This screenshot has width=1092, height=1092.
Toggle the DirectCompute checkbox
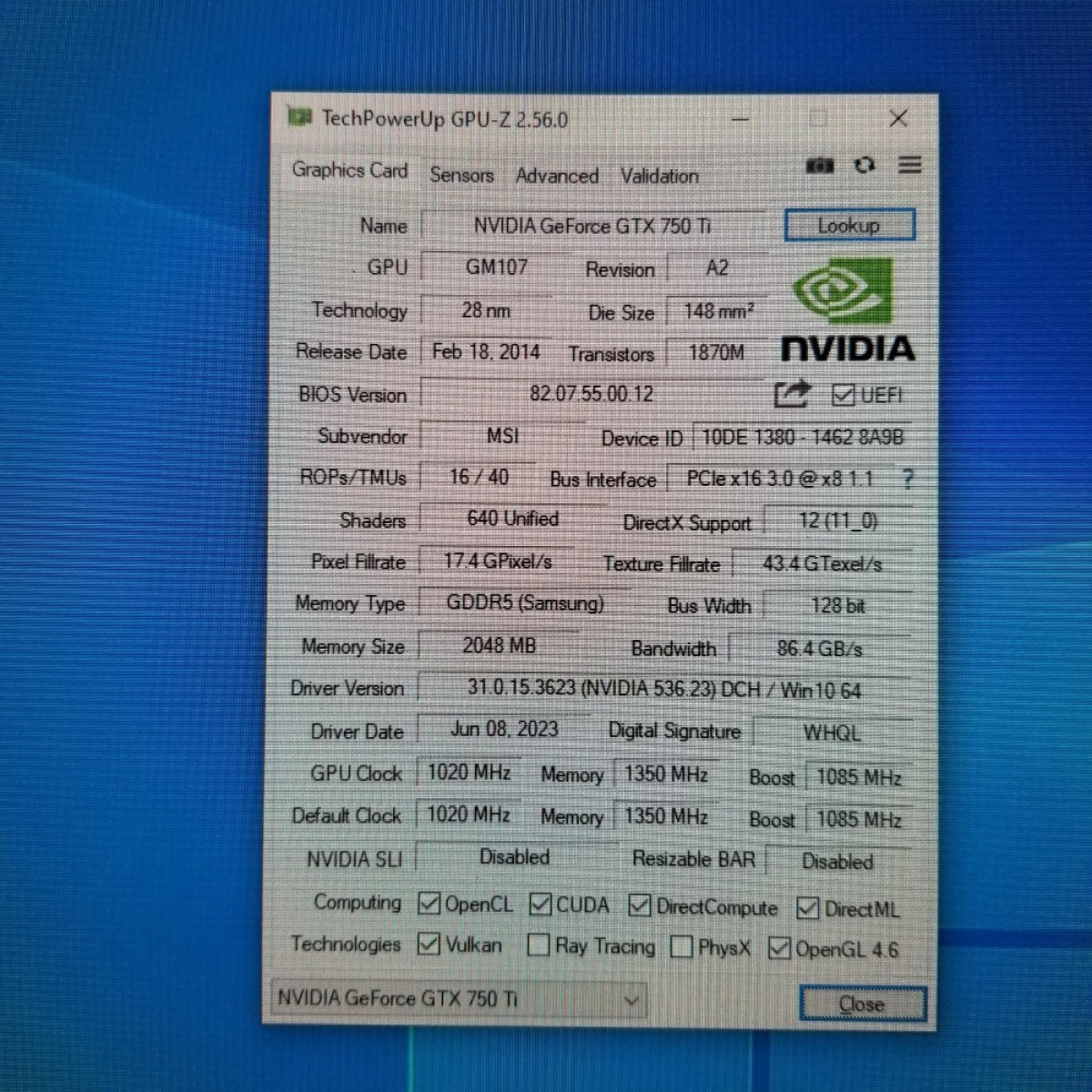click(640, 906)
